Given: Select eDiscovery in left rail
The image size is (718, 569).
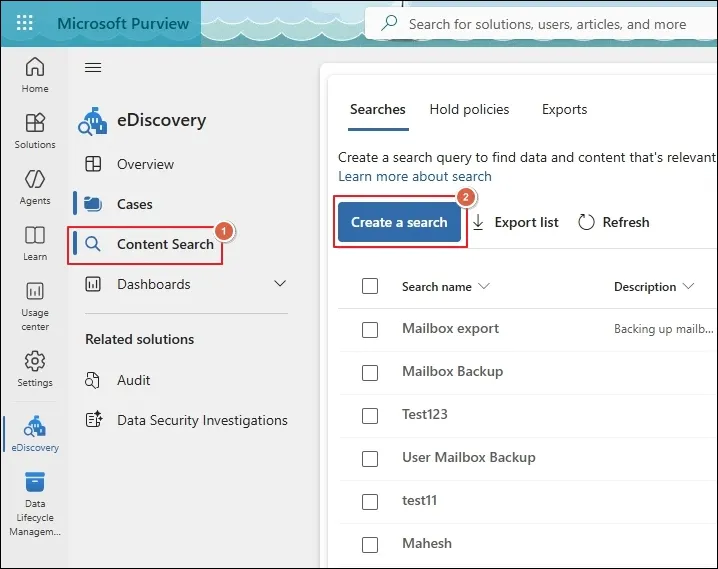Looking at the screenshot, I should point(35,434).
